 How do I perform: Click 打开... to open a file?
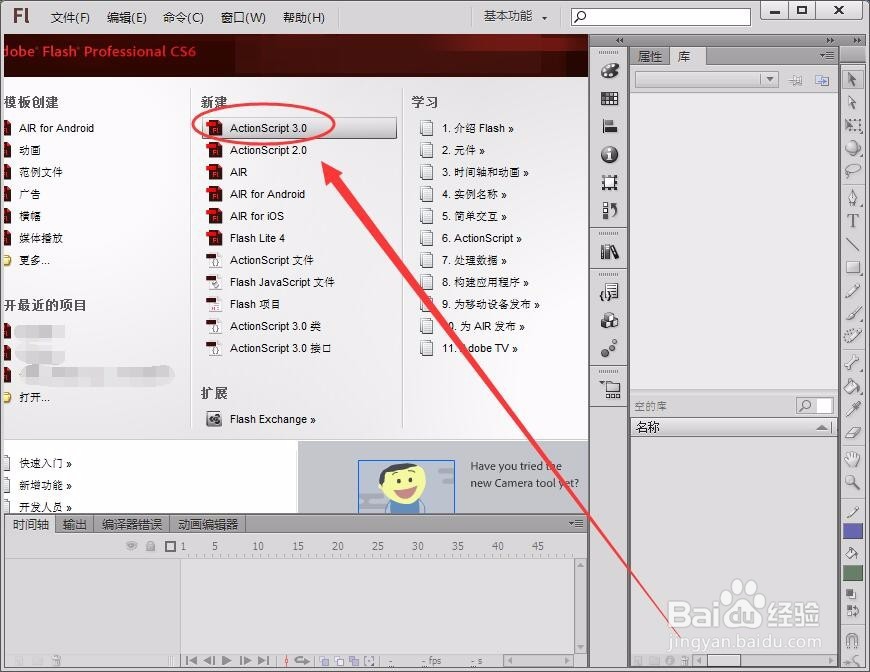[34, 397]
